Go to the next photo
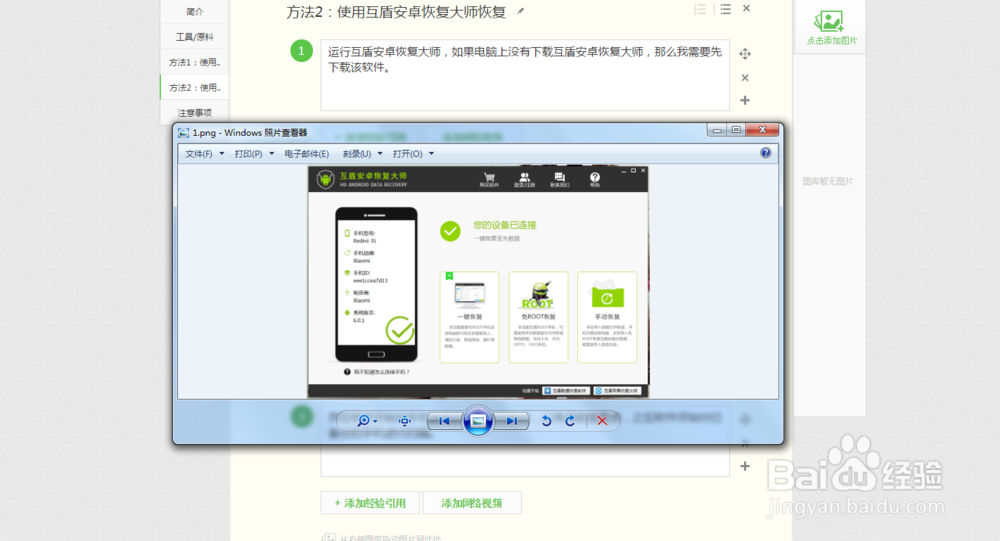 [511, 421]
